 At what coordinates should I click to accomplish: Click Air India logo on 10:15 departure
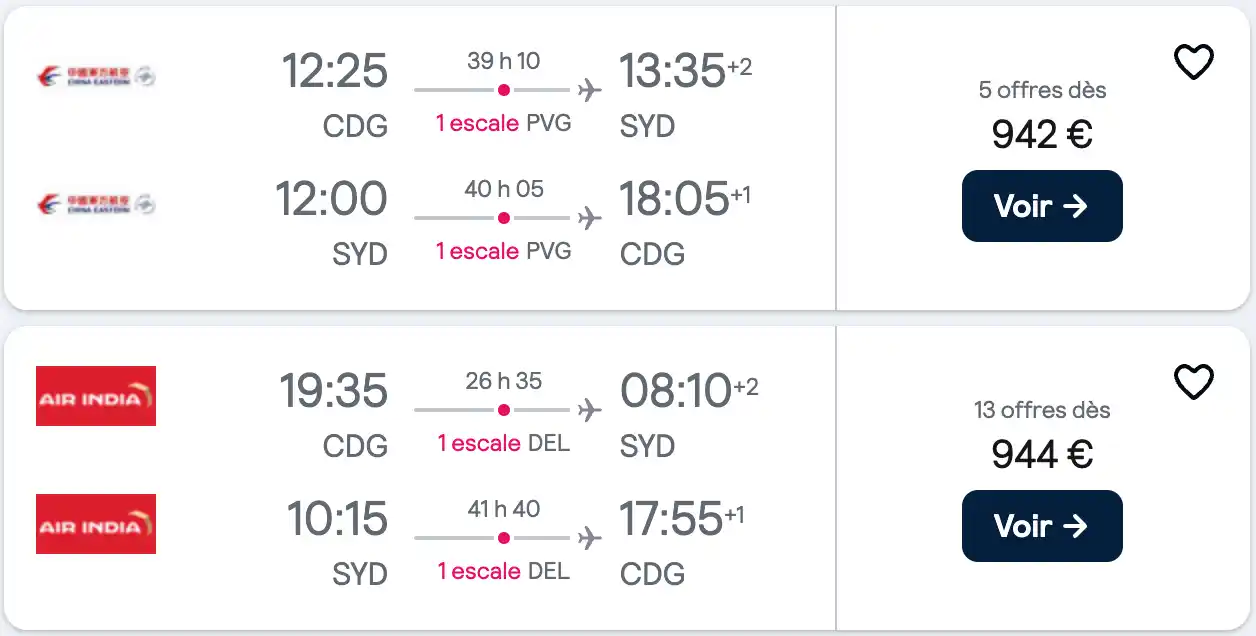click(x=96, y=524)
